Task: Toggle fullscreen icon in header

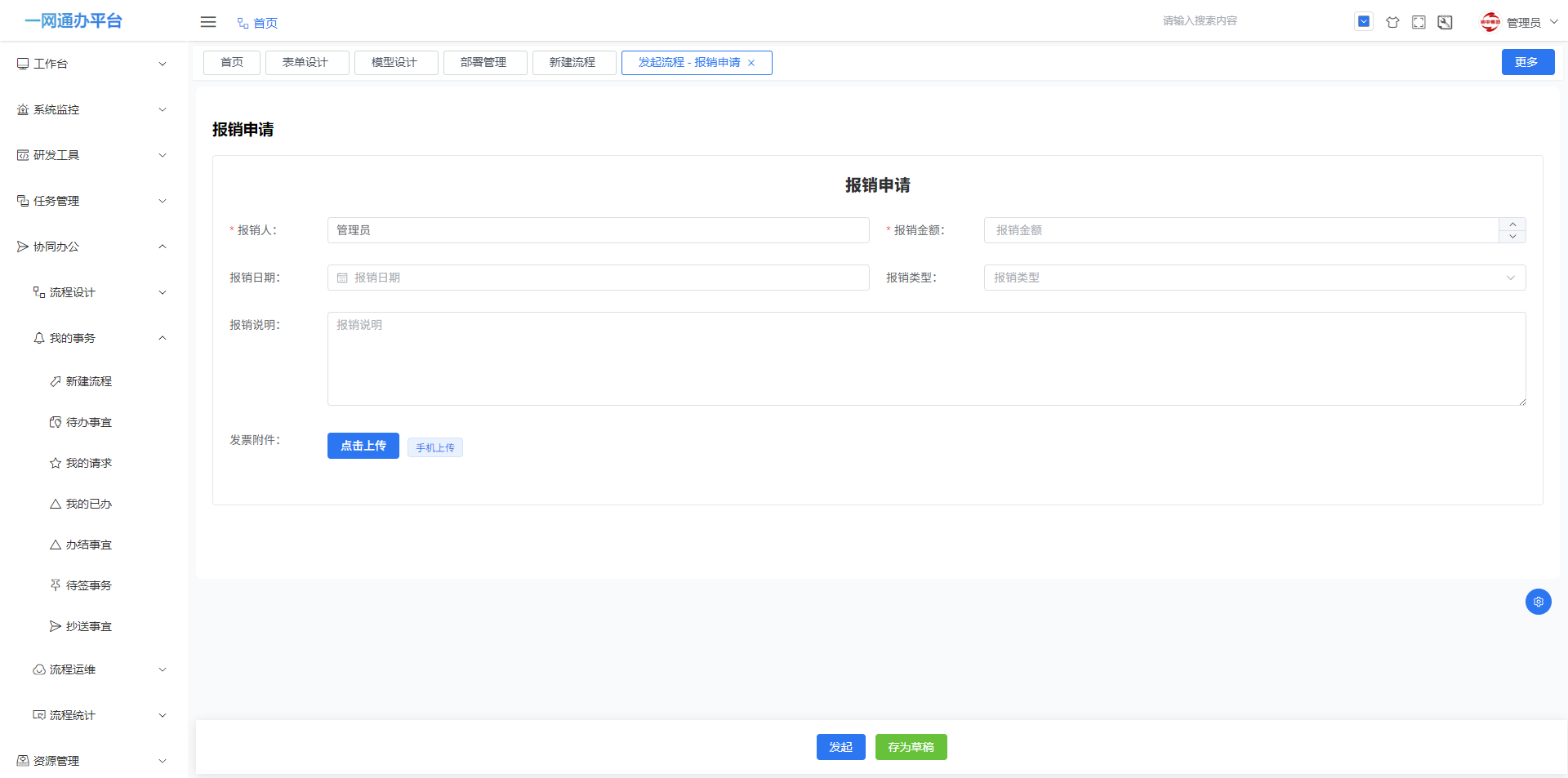Action: pyautogui.click(x=1419, y=22)
